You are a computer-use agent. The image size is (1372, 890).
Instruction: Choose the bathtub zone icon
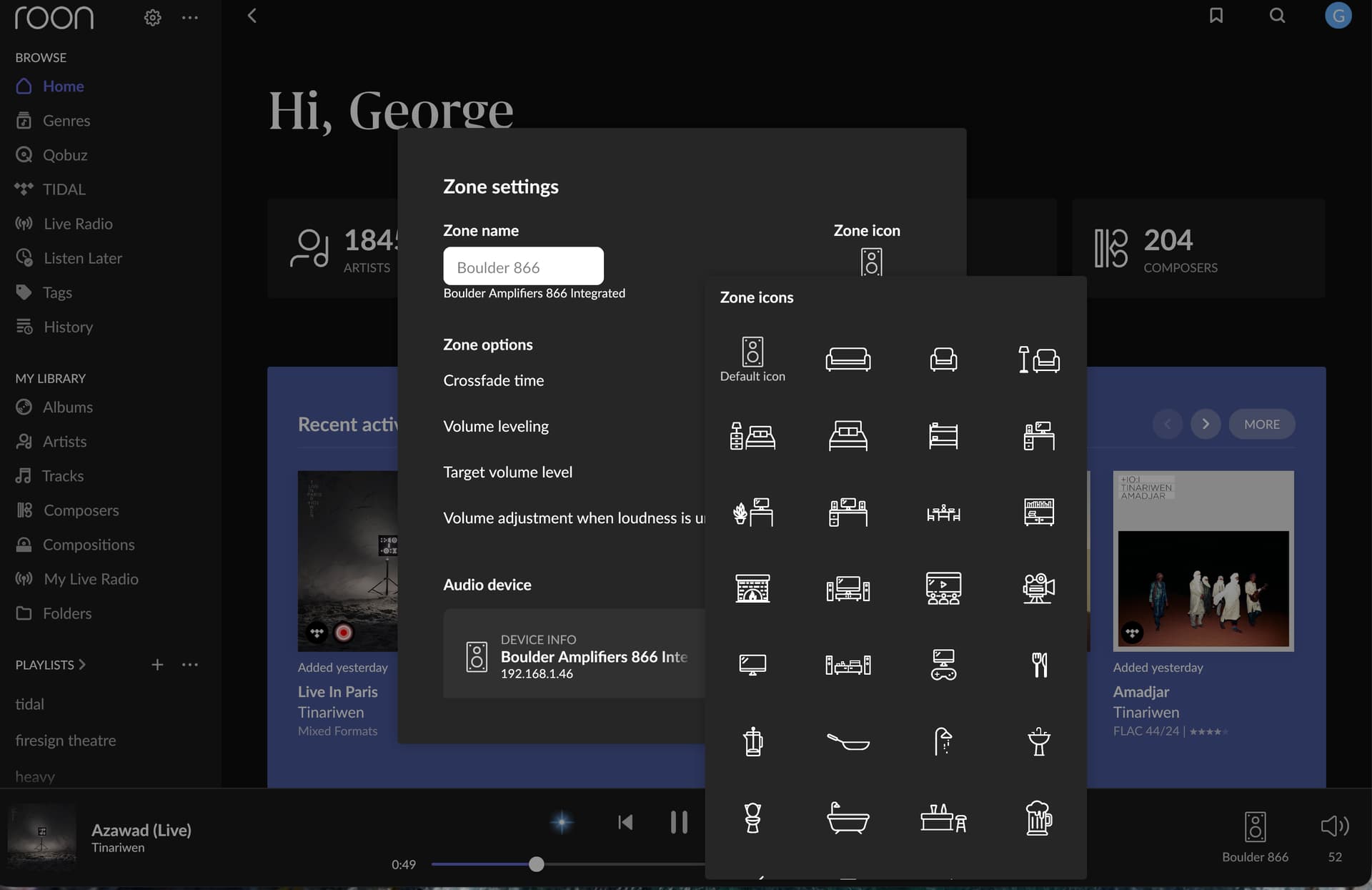pyautogui.click(x=847, y=818)
